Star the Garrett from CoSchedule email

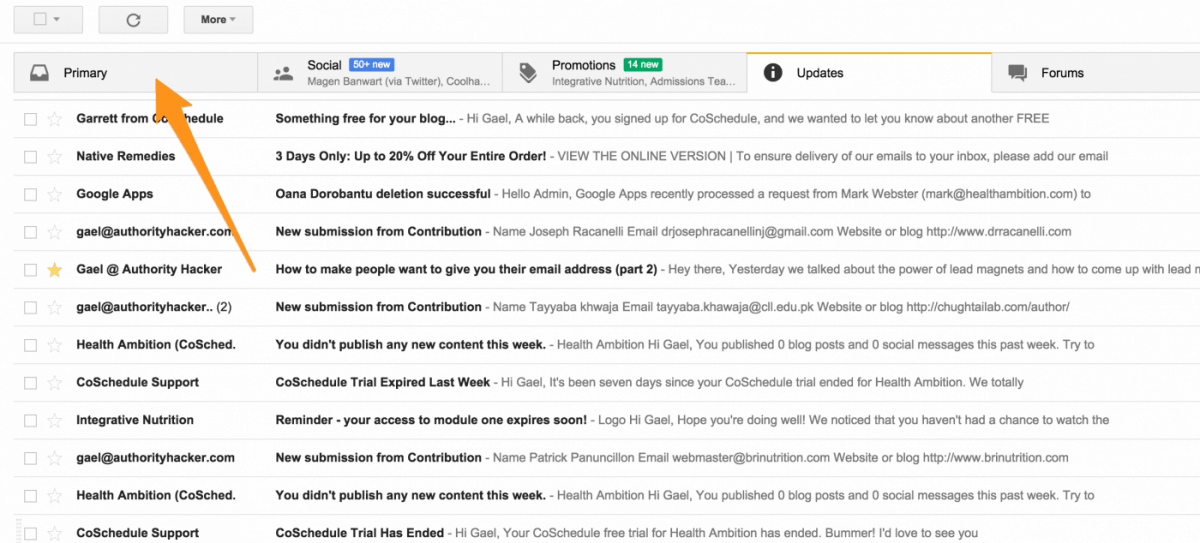point(55,119)
